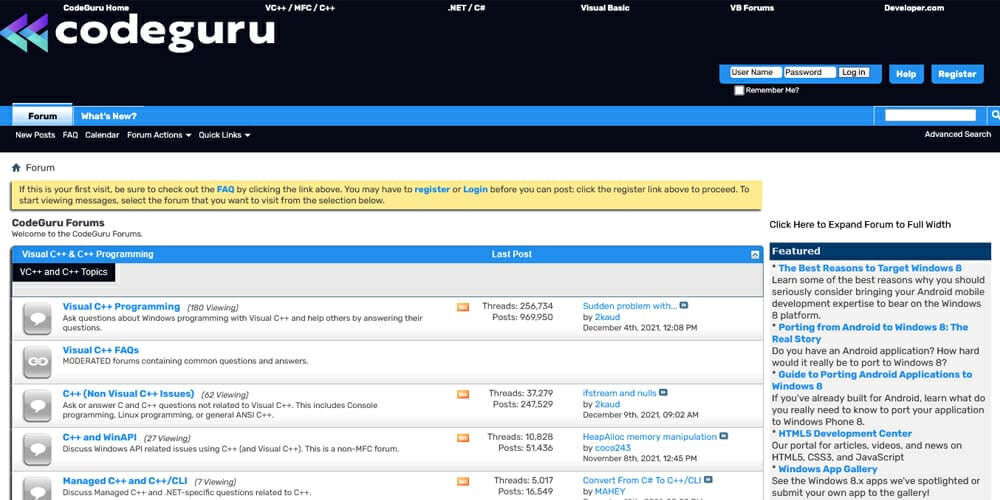Open the HeapAlloc memory manipulation thread
The width and height of the screenshot is (1000, 500).
[650, 437]
